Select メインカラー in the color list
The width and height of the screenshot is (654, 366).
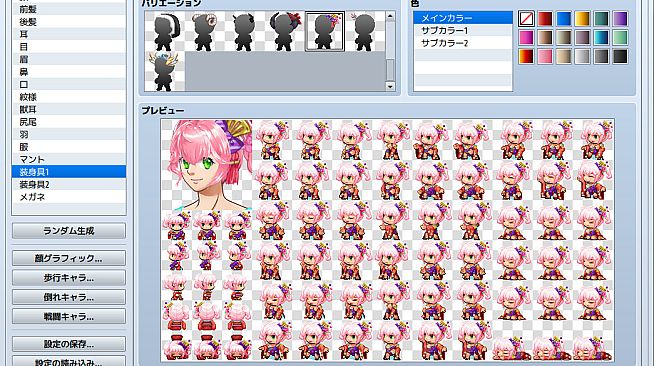[x=463, y=18]
